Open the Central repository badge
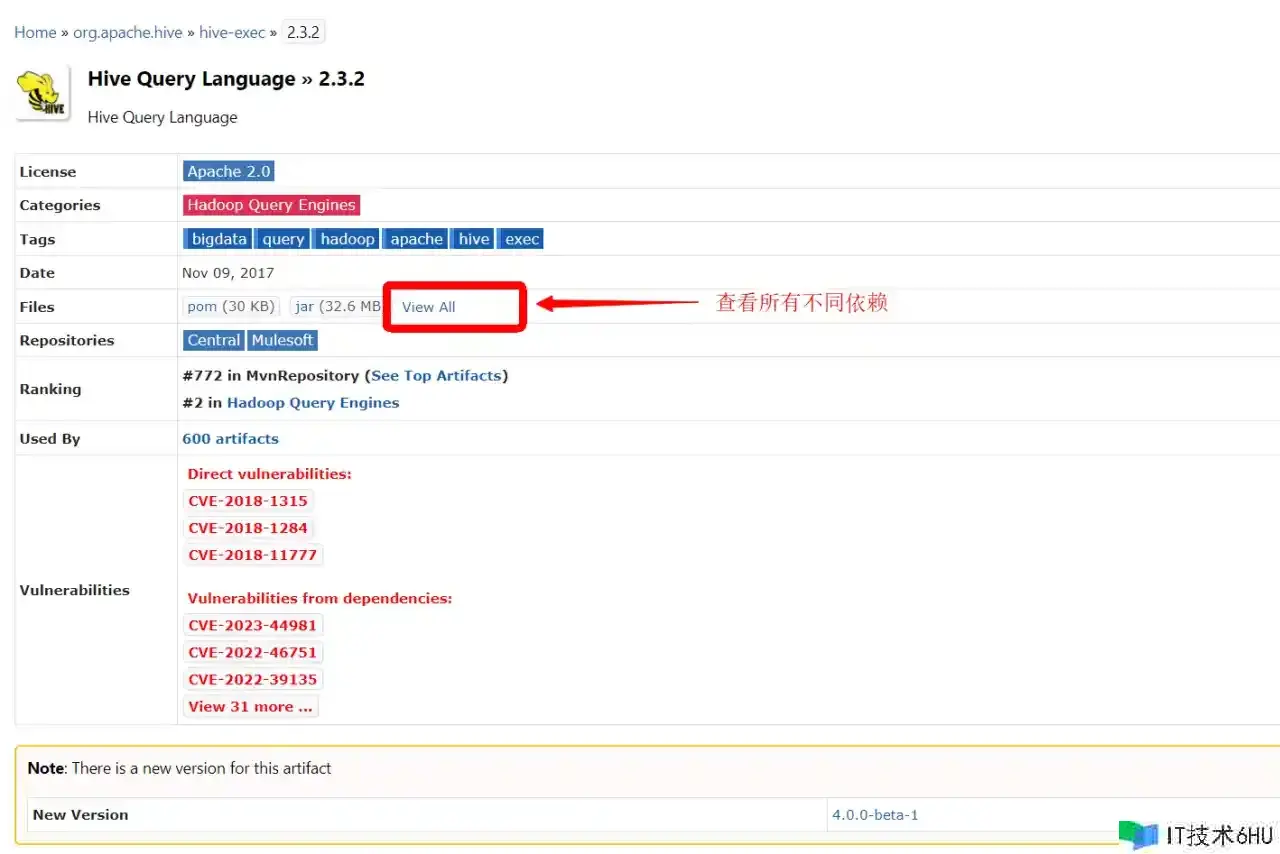 pyautogui.click(x=214, y=340)
